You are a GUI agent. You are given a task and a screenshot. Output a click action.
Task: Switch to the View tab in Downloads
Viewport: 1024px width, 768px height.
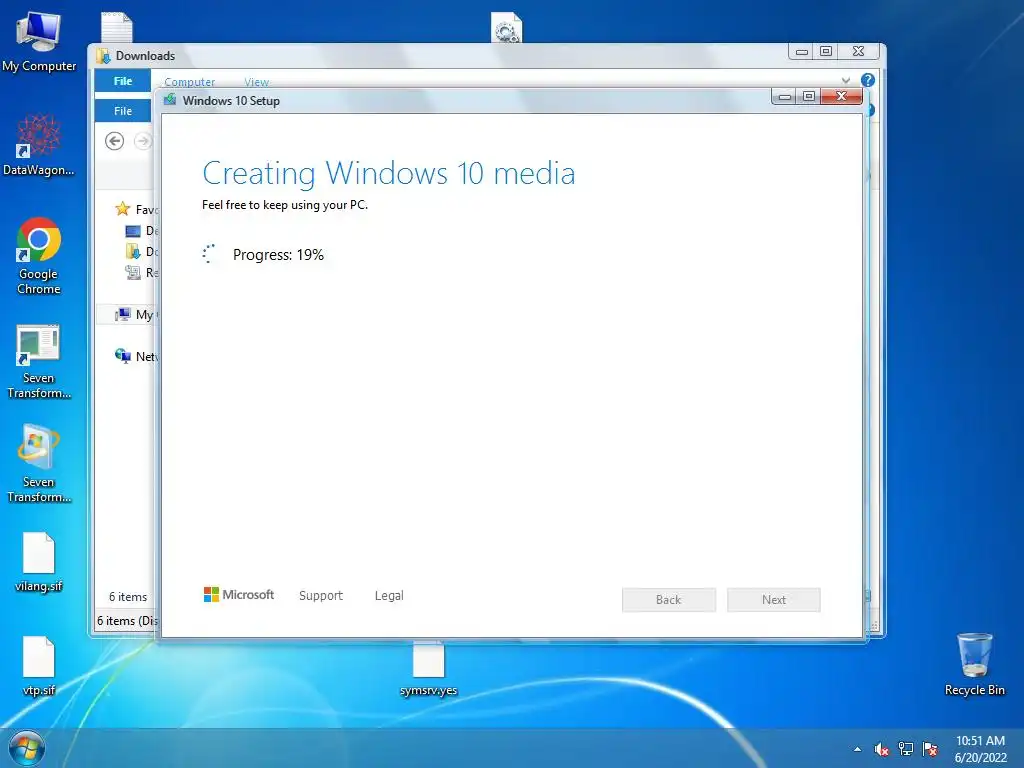pos(257,82)
